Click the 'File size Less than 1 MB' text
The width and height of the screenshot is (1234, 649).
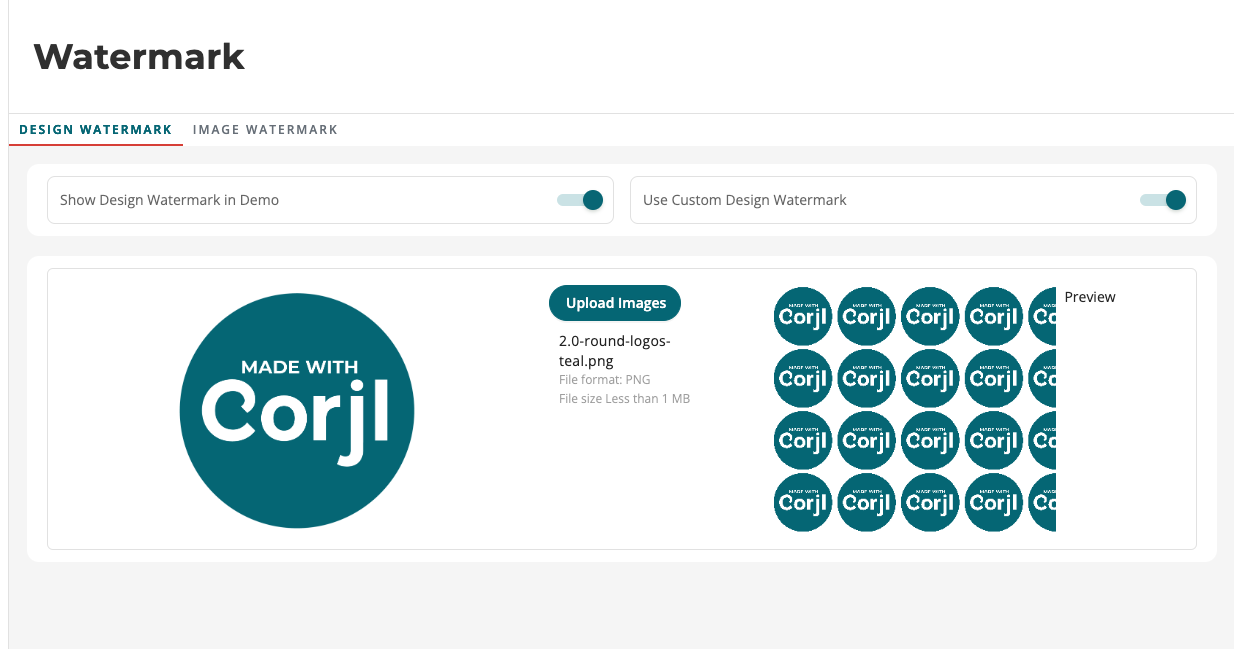point(625,399)
